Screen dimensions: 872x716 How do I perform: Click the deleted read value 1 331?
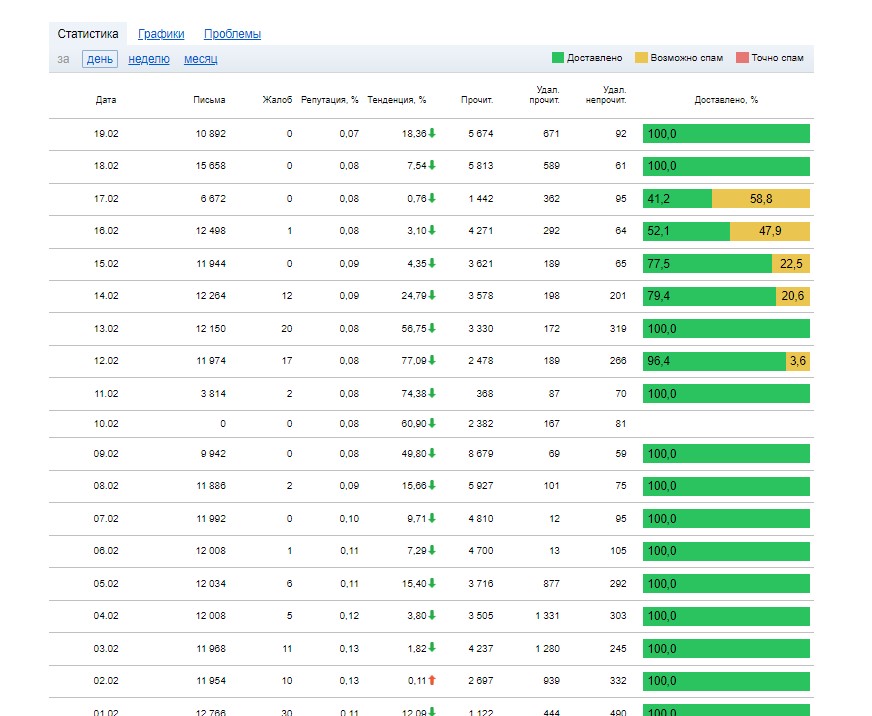tap(547, 616)
